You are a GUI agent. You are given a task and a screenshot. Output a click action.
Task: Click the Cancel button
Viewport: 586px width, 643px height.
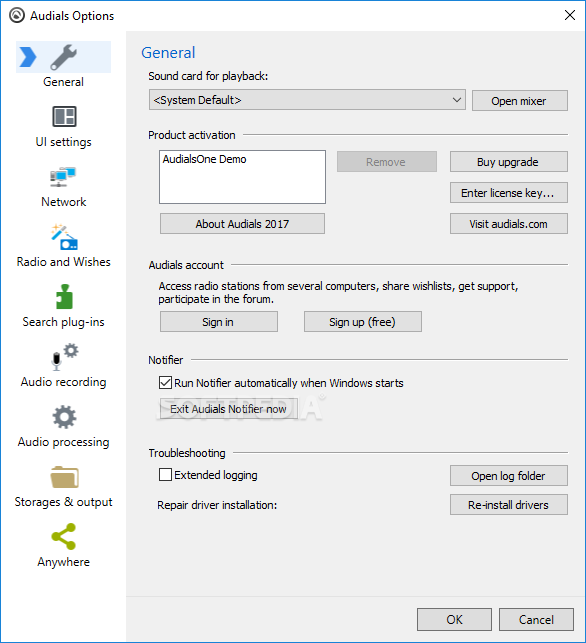pos(536,619)
